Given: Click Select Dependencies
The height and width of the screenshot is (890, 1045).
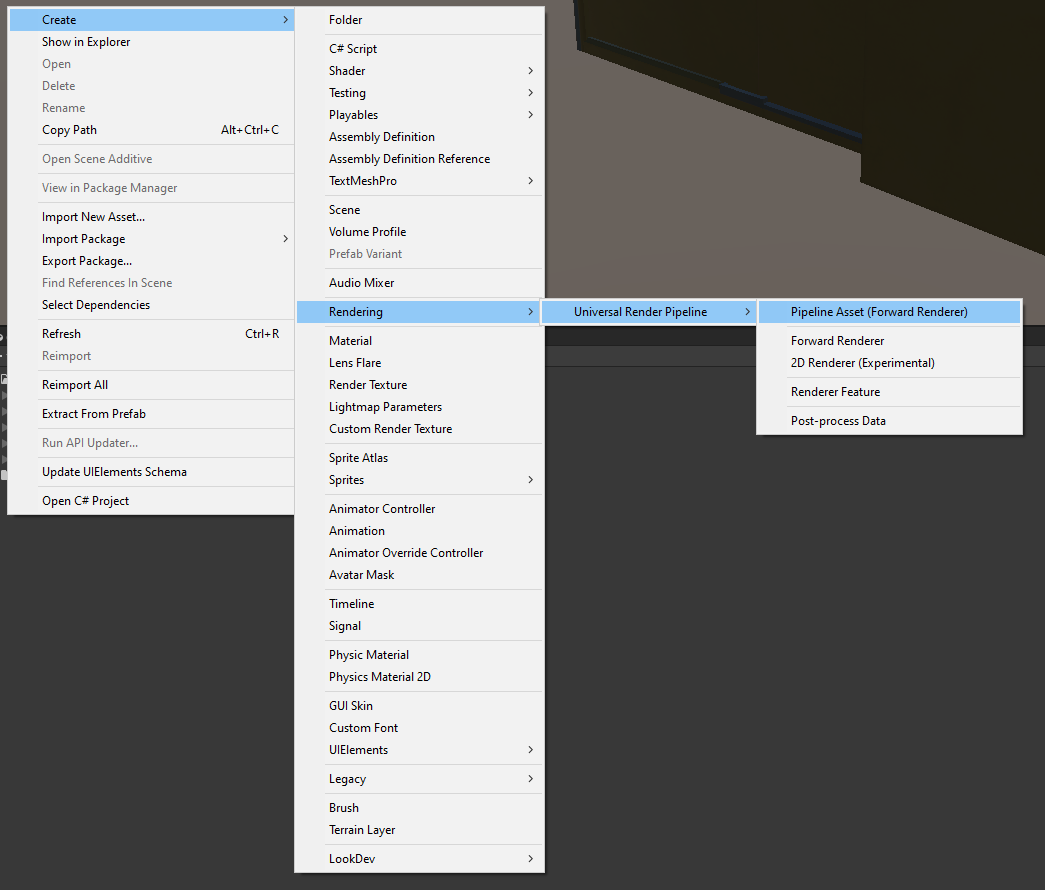Looking at the screenshot, I should pyautogui.click(x=151, y=305).
